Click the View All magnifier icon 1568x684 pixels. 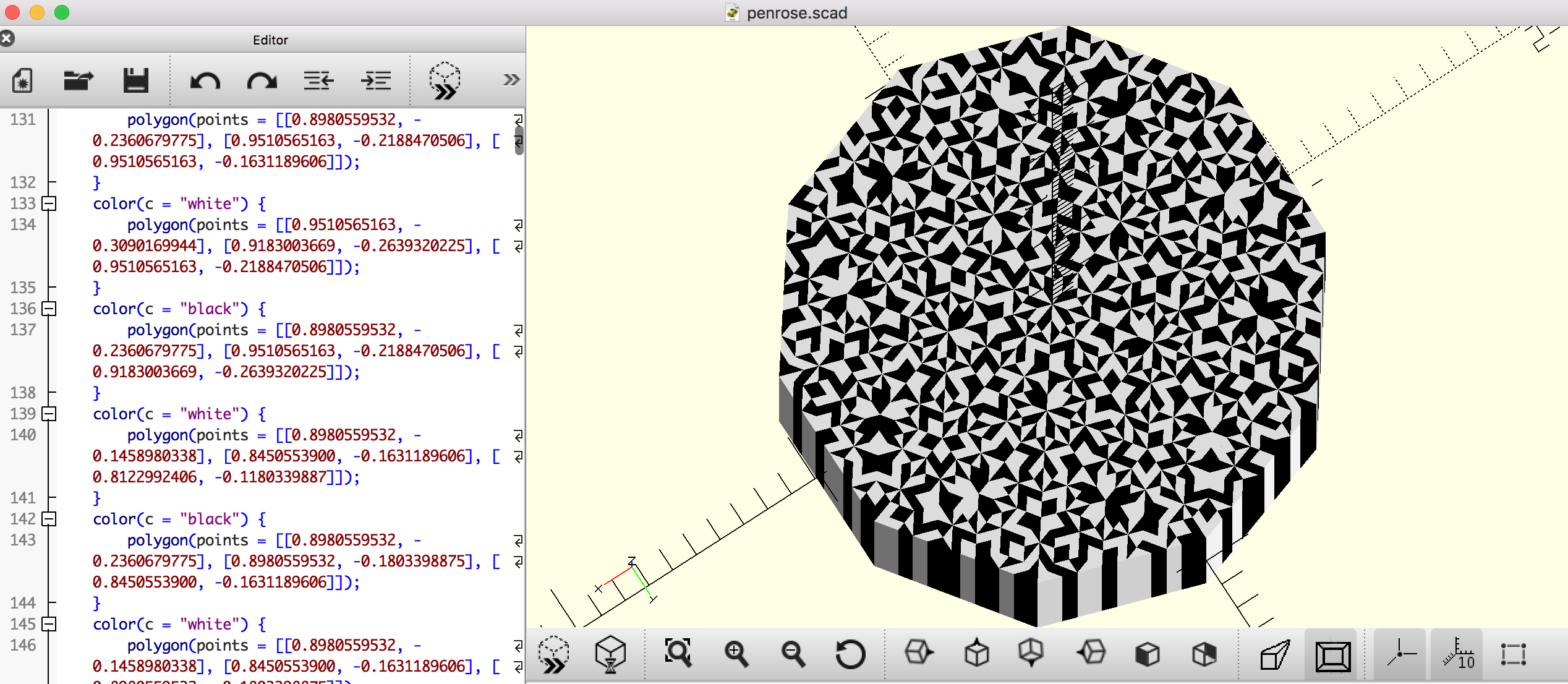678,653
